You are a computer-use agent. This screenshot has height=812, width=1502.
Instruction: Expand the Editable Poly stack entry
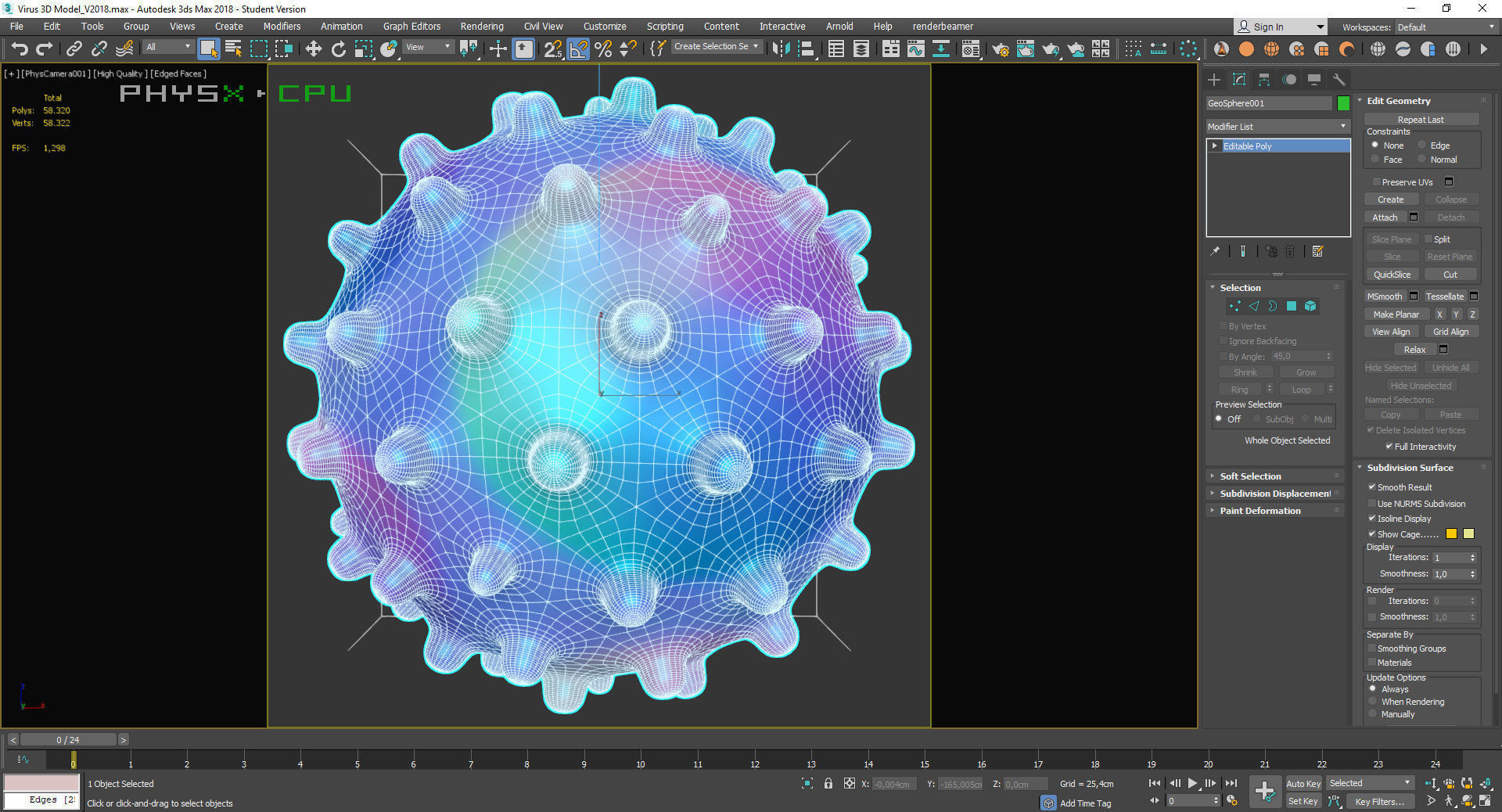point(1215,146)
